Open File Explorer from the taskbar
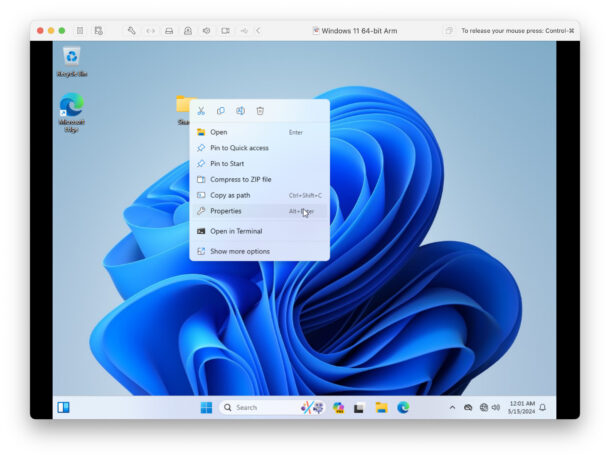 coord(381,407)
